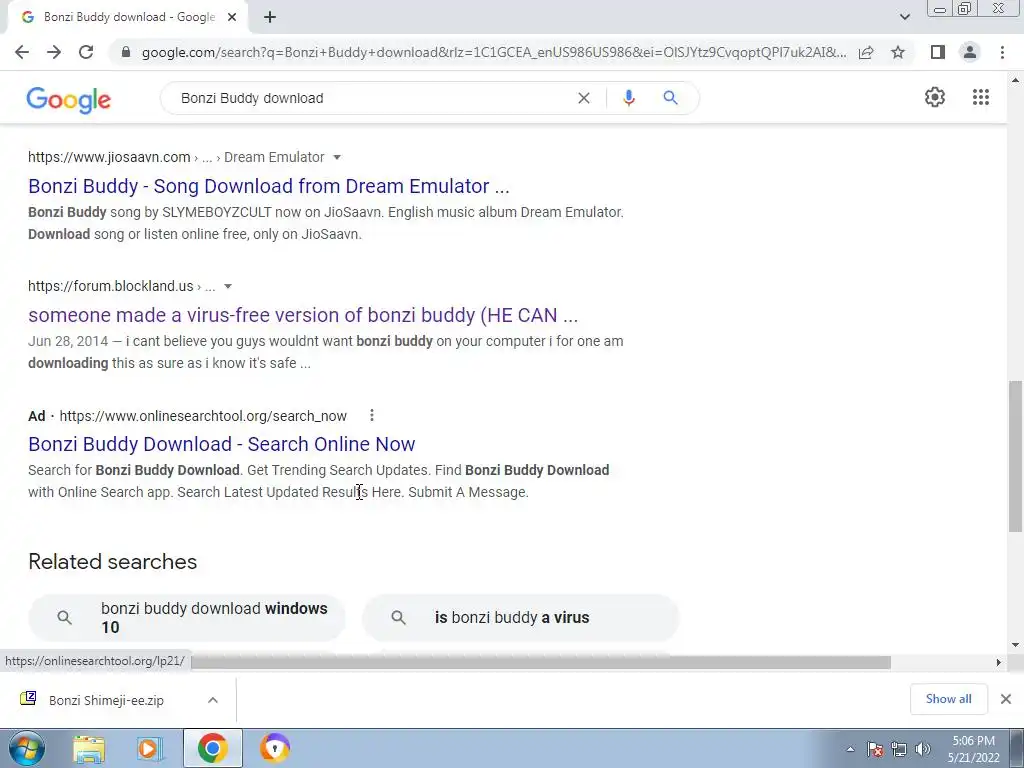Go to the Google home logo
The width and height of the screenshot is (1024, 768).
click(x=69, y=100)
